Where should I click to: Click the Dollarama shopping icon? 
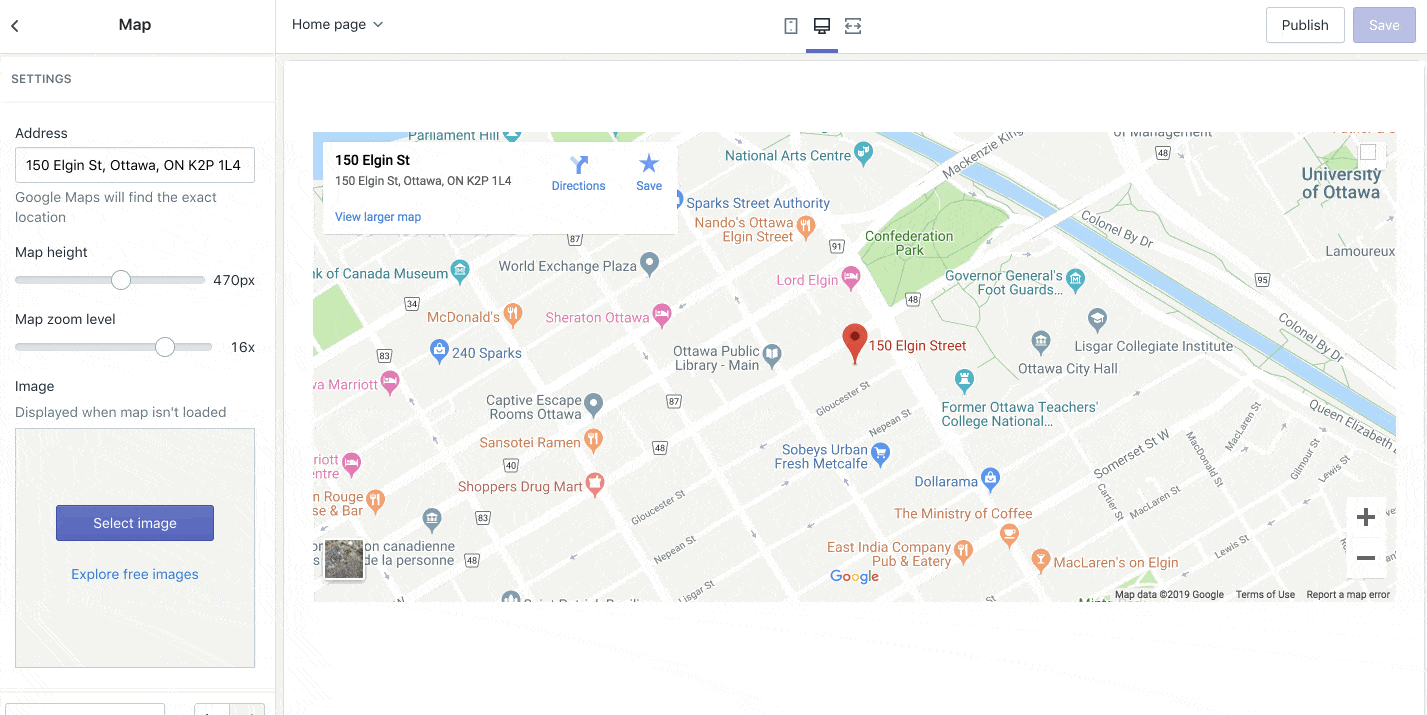[x=990, y=480]
